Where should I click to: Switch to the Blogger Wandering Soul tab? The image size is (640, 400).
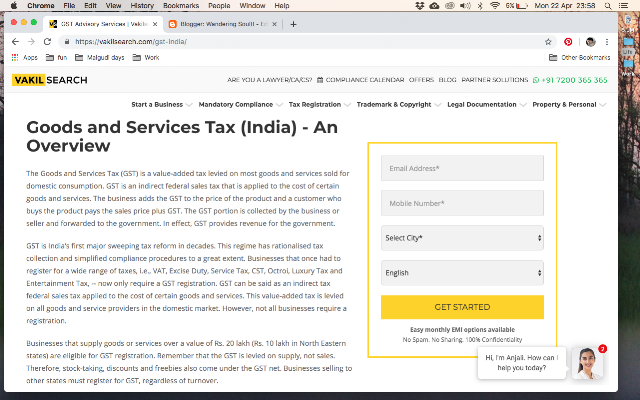point(222,24)
